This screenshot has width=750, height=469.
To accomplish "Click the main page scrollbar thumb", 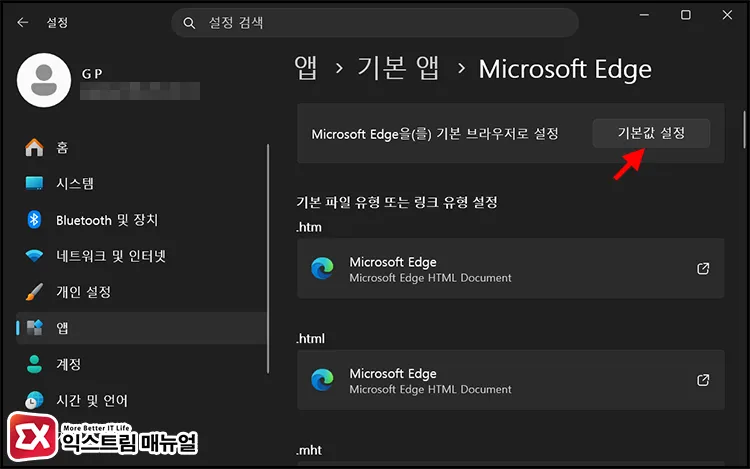I will (744, 130).
